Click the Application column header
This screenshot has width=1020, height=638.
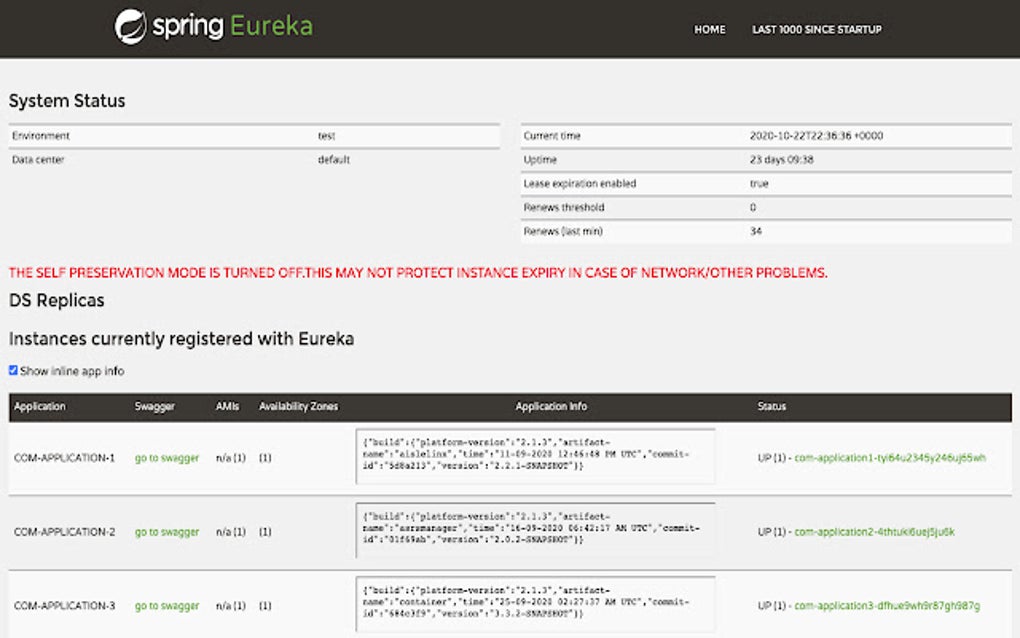click(40, 406)
